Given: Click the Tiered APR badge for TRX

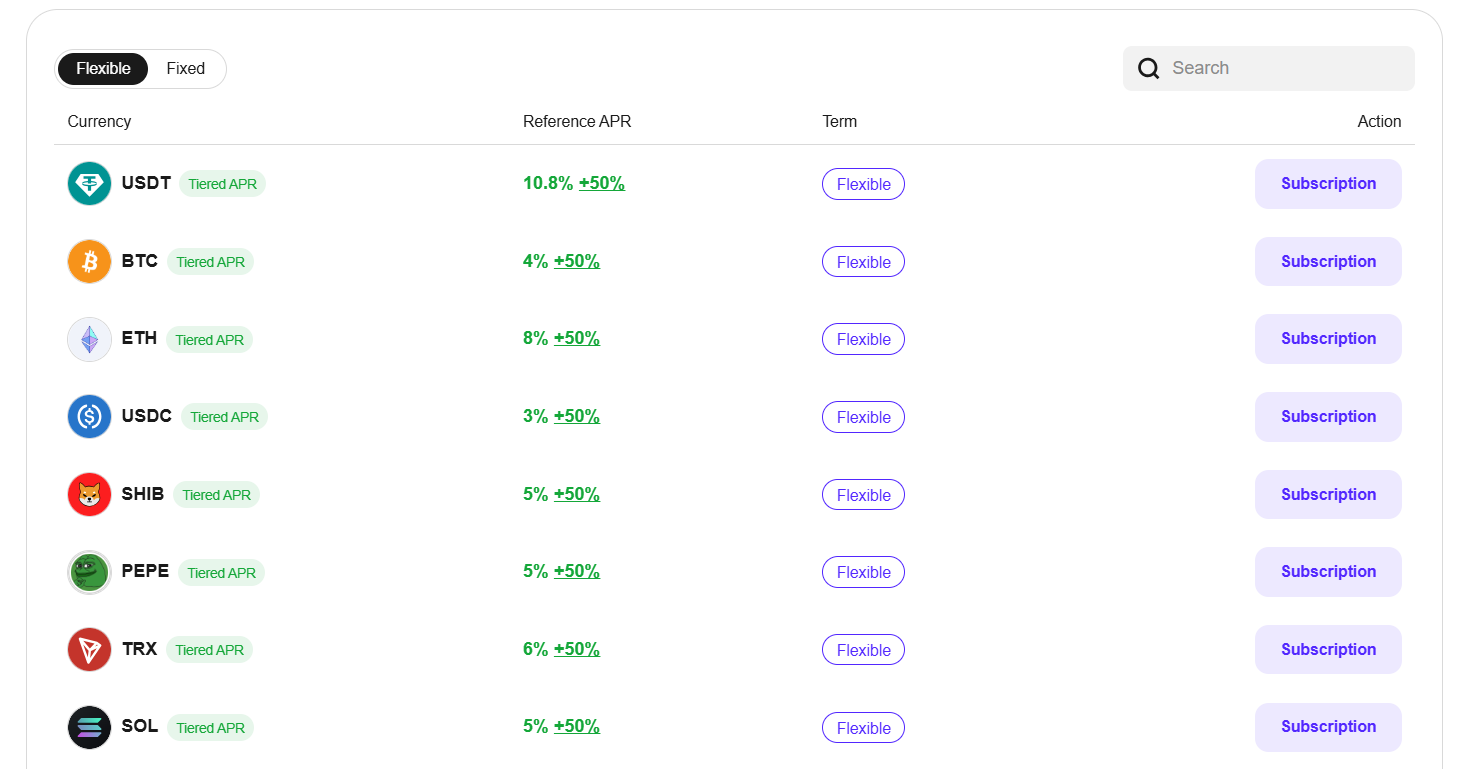Looking at the screenshot, I should (x=209, y=650).
